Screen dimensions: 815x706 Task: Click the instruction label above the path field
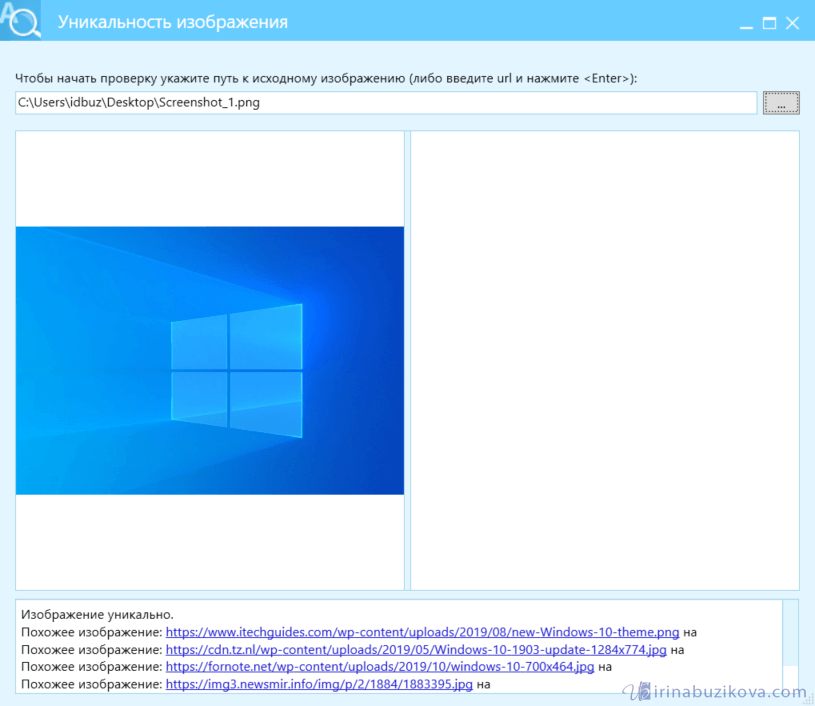326,79
